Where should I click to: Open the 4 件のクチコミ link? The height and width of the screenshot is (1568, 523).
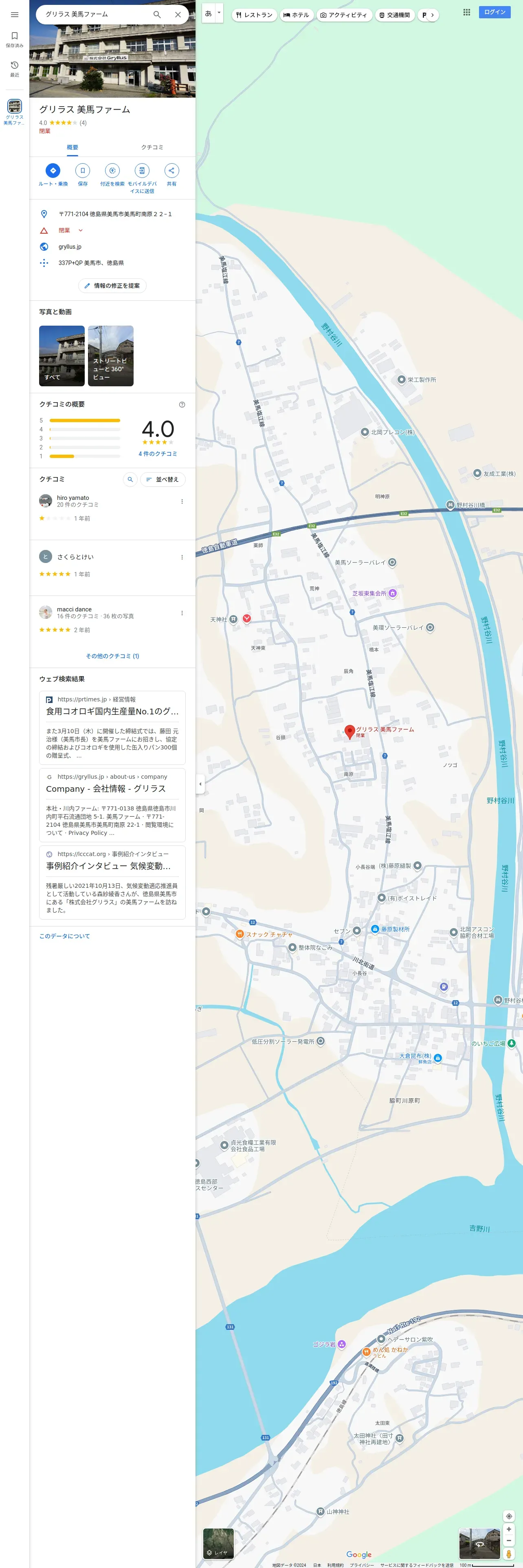pyautogui.click(x=158, y=454)
